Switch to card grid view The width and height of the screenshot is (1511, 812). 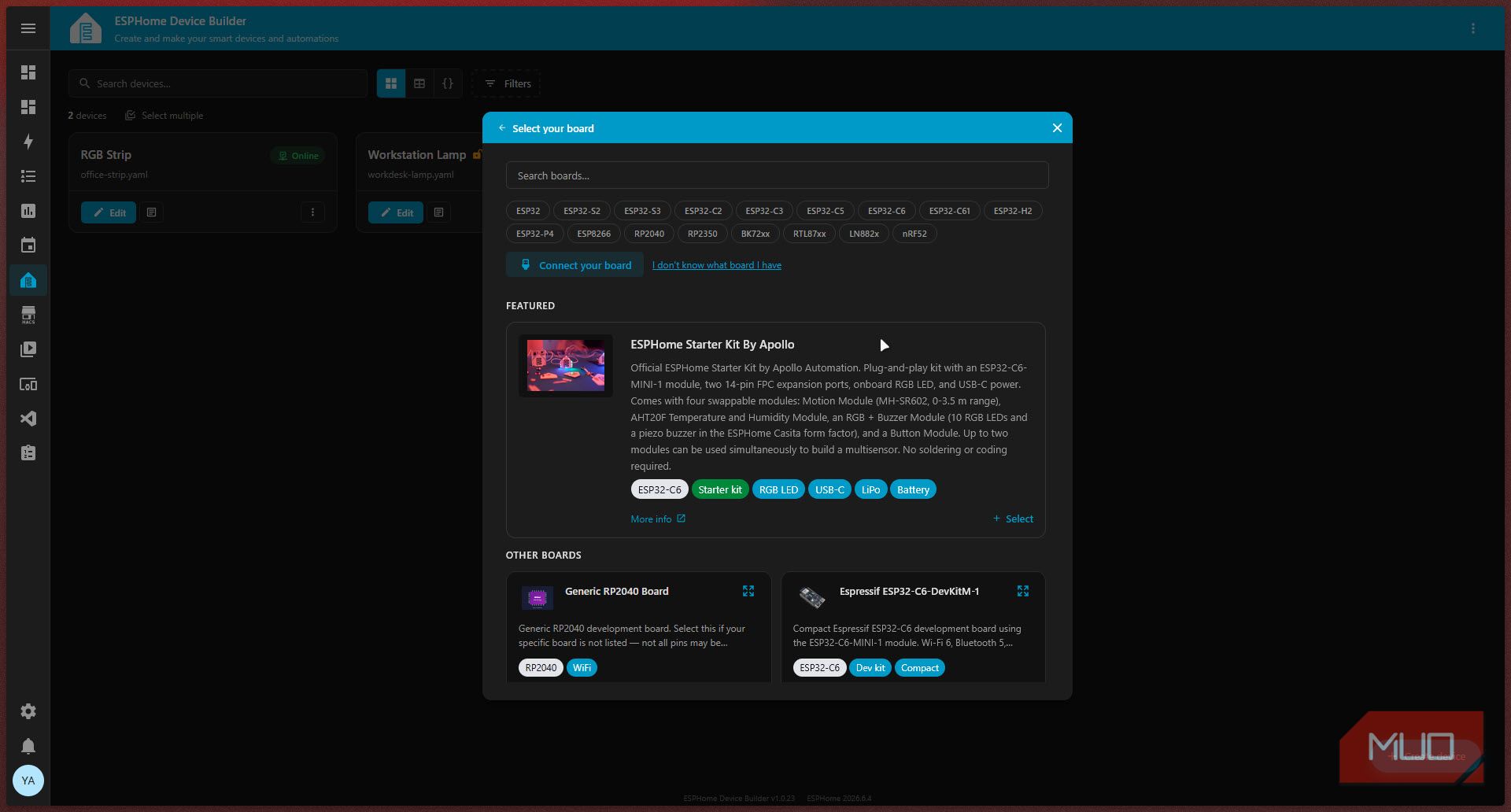pyautogui.click(x=391, y=83)
